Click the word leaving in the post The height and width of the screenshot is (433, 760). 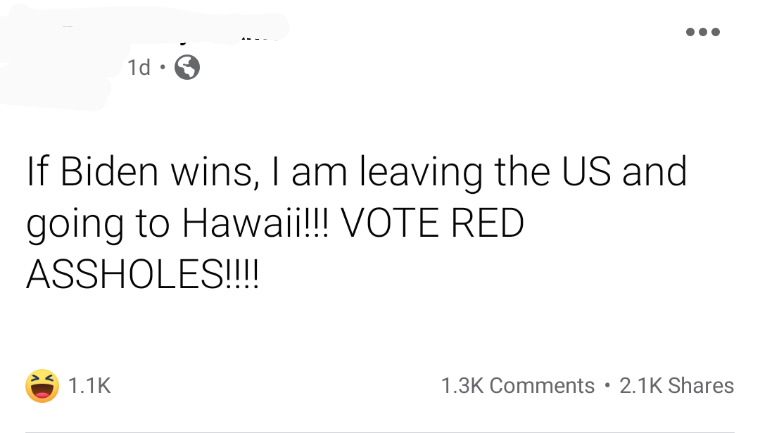pyautogui.click(x=421, y=174)
